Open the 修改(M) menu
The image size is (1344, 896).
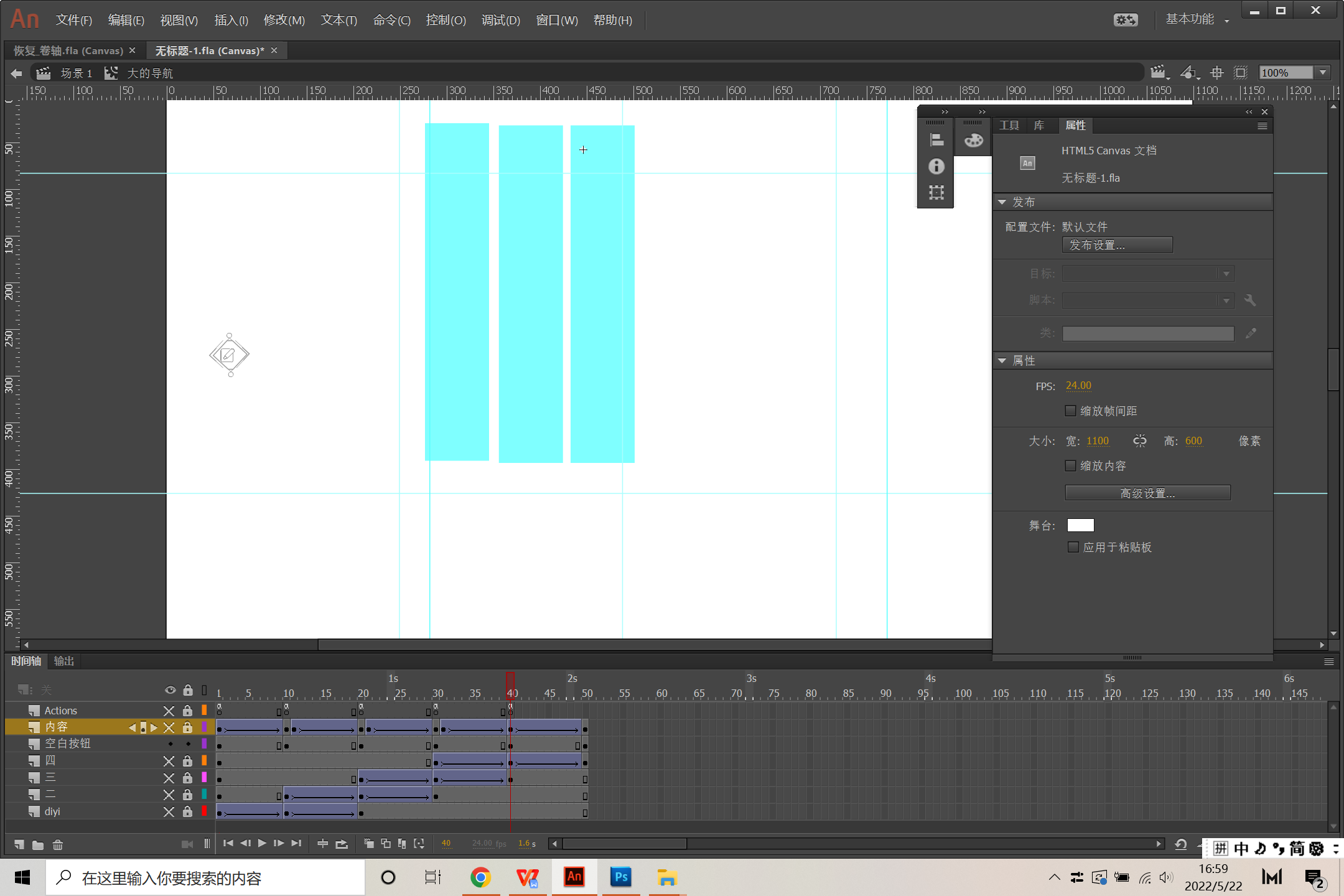click(x=284, y=20)
